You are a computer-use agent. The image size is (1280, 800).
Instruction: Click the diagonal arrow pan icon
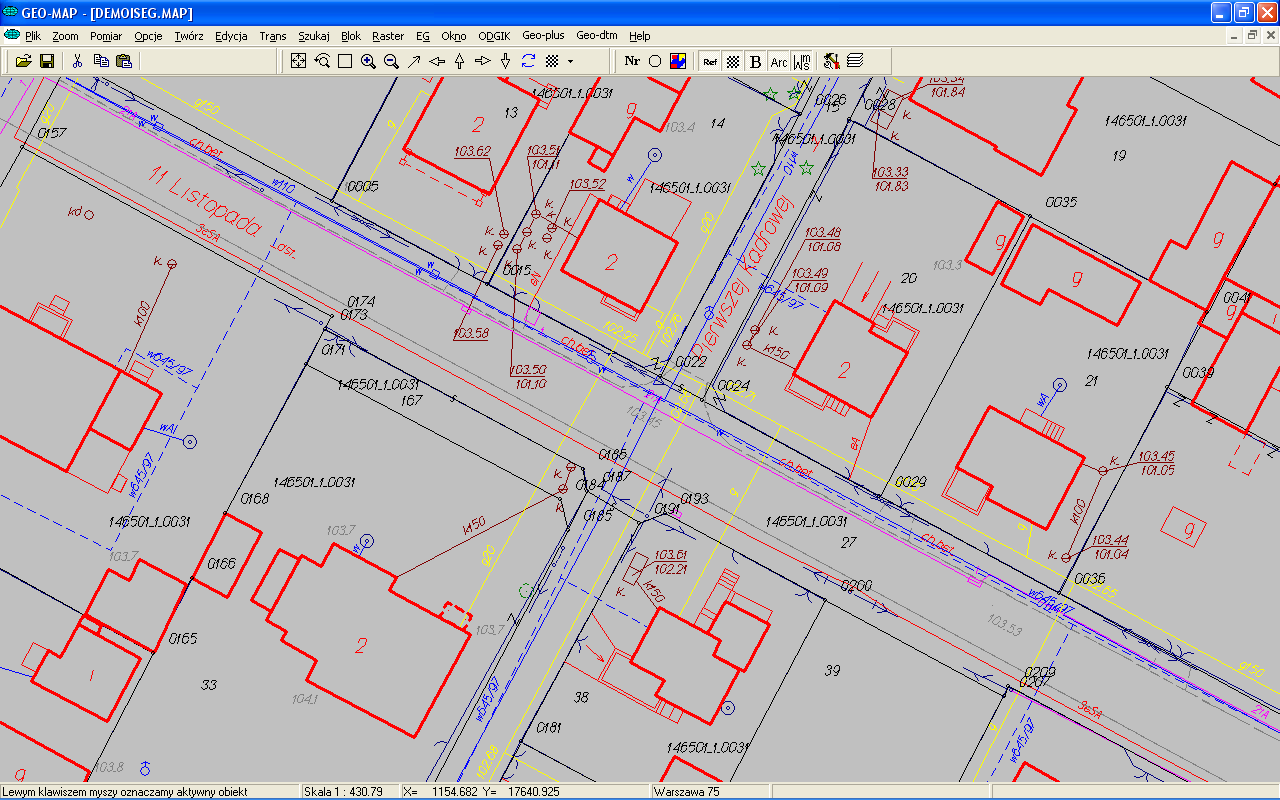click(414, 61)
